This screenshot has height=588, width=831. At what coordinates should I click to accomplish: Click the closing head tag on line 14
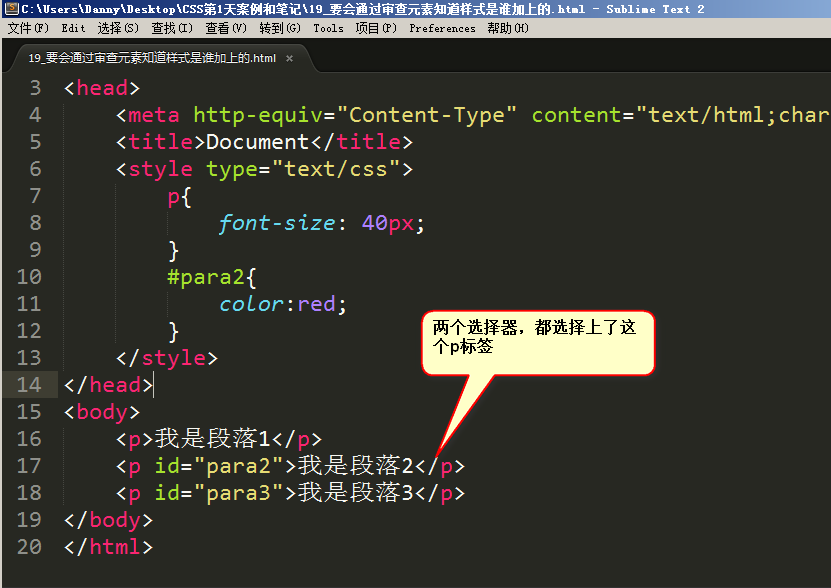pyautogui.click(x=109, y=385)
